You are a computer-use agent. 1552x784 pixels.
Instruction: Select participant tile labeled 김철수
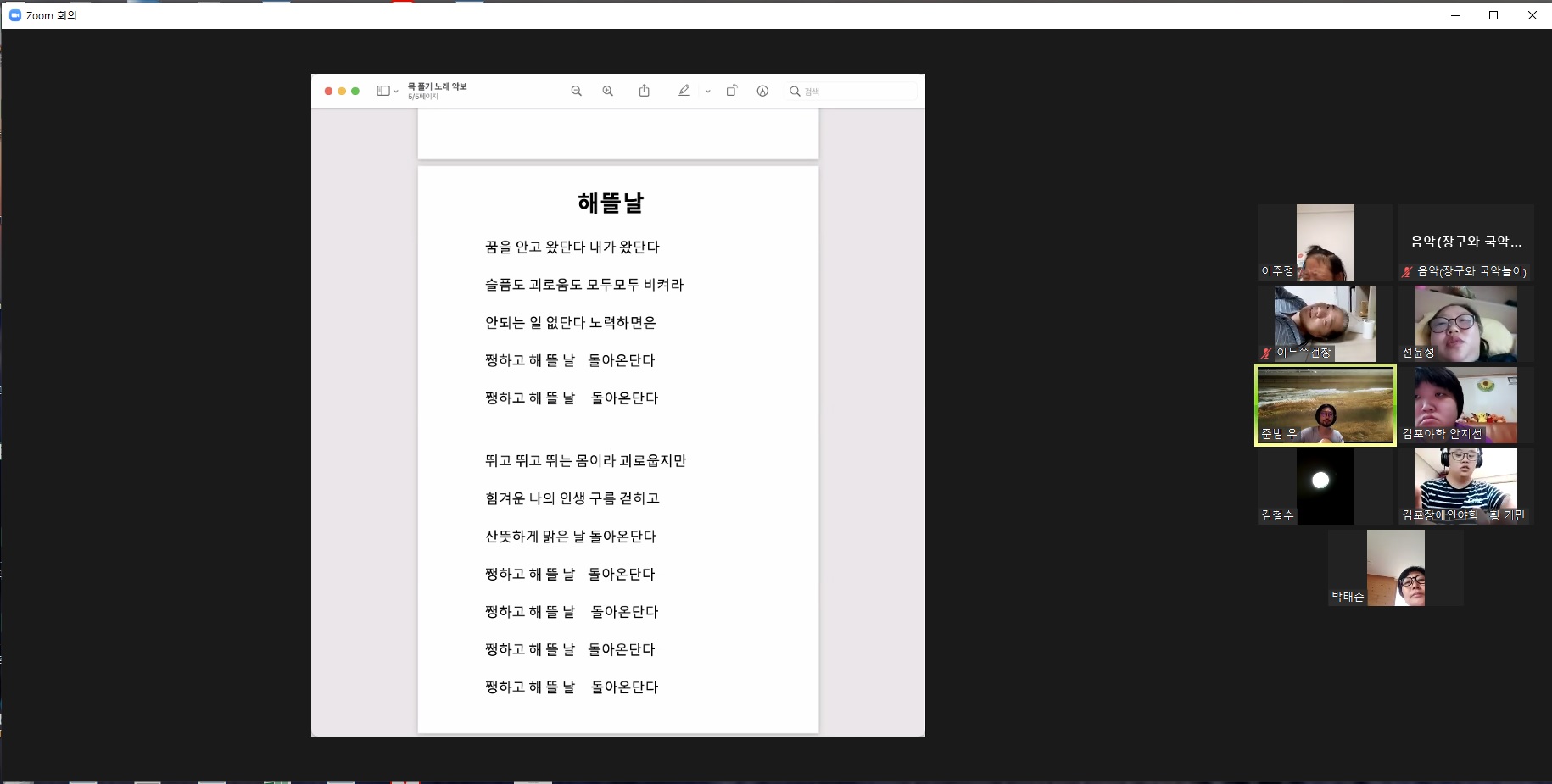1326,487
